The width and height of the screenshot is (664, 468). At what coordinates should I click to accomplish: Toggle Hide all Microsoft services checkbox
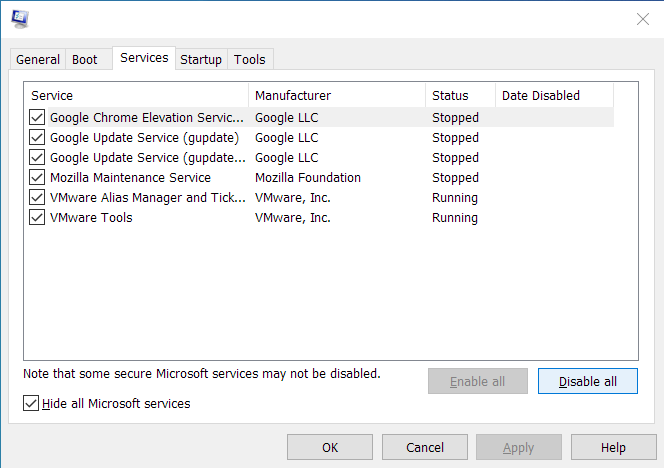click(x=30, y=403)
